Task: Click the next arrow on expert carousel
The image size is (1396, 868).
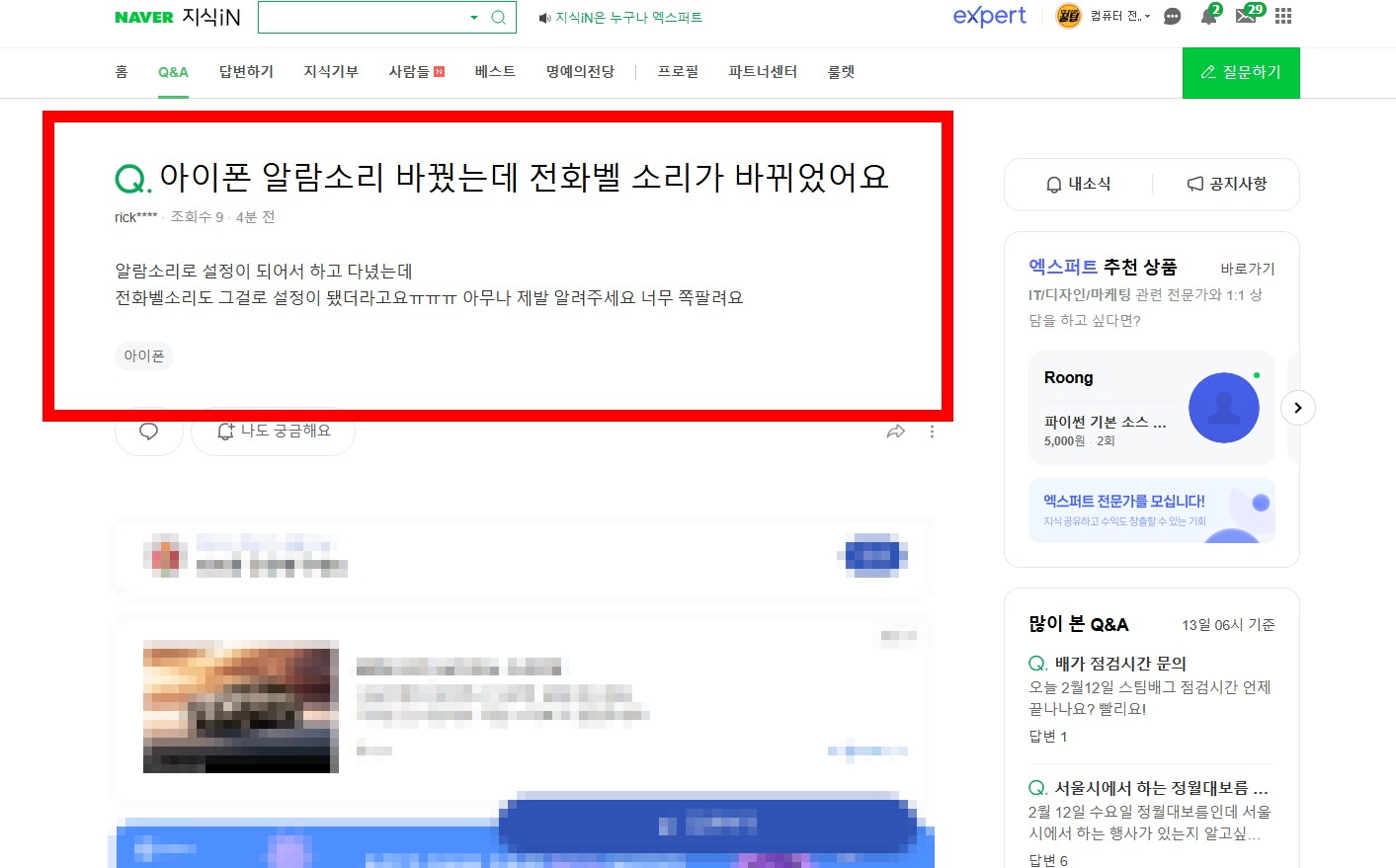Action: 1298,408
